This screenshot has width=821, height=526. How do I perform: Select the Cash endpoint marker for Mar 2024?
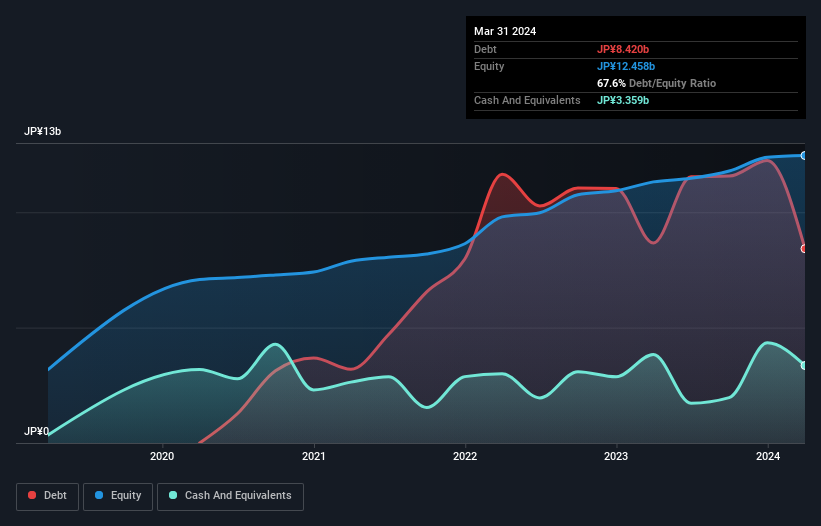coord(804,365)
